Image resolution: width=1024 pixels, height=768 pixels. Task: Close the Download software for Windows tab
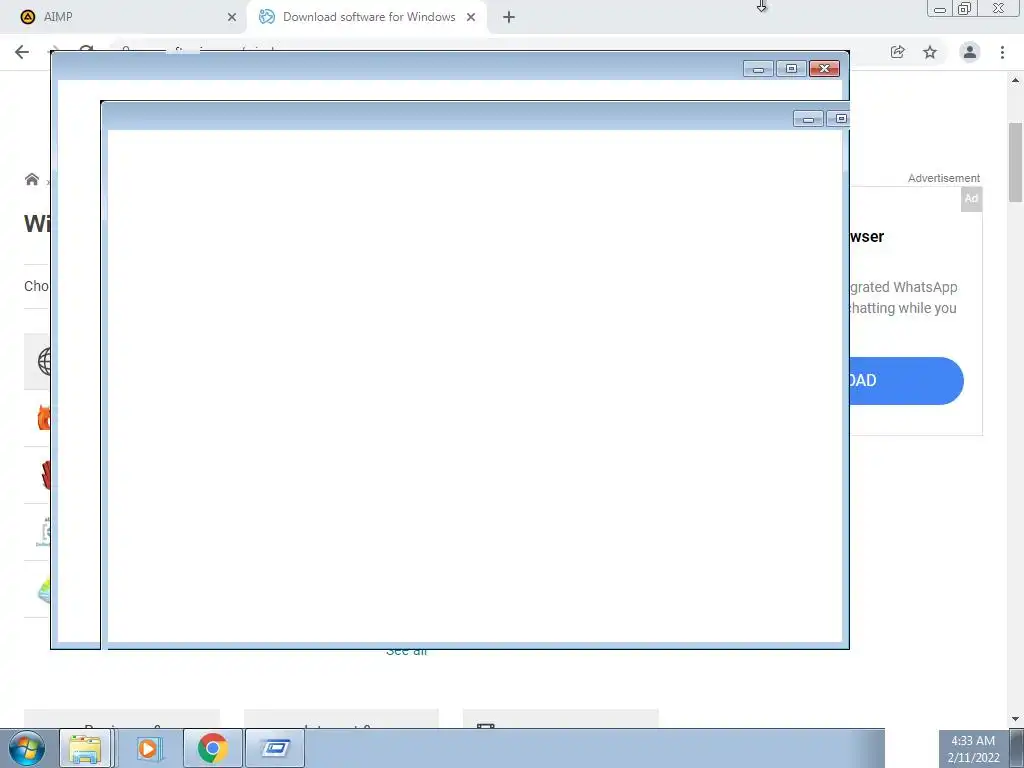(x=471, y=18)
